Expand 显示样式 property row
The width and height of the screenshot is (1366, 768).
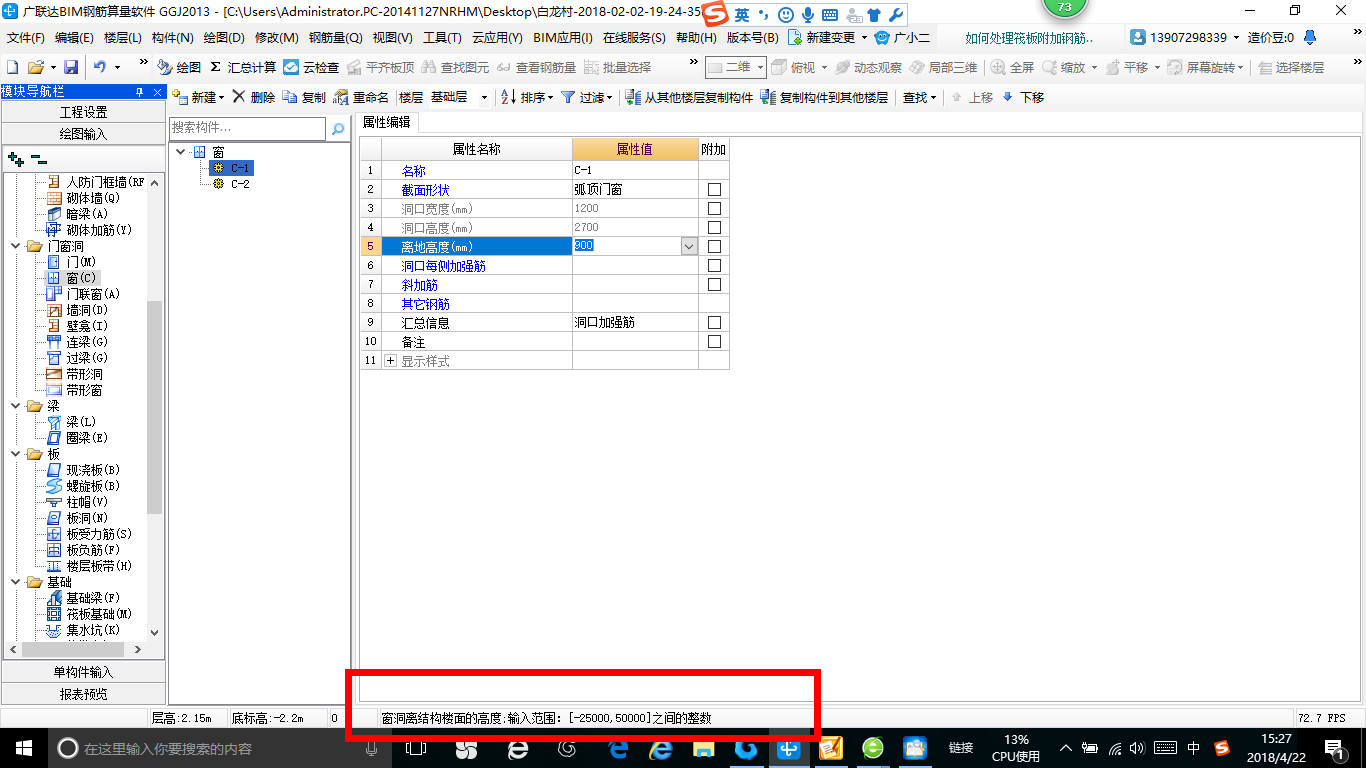tap(391, 361)
